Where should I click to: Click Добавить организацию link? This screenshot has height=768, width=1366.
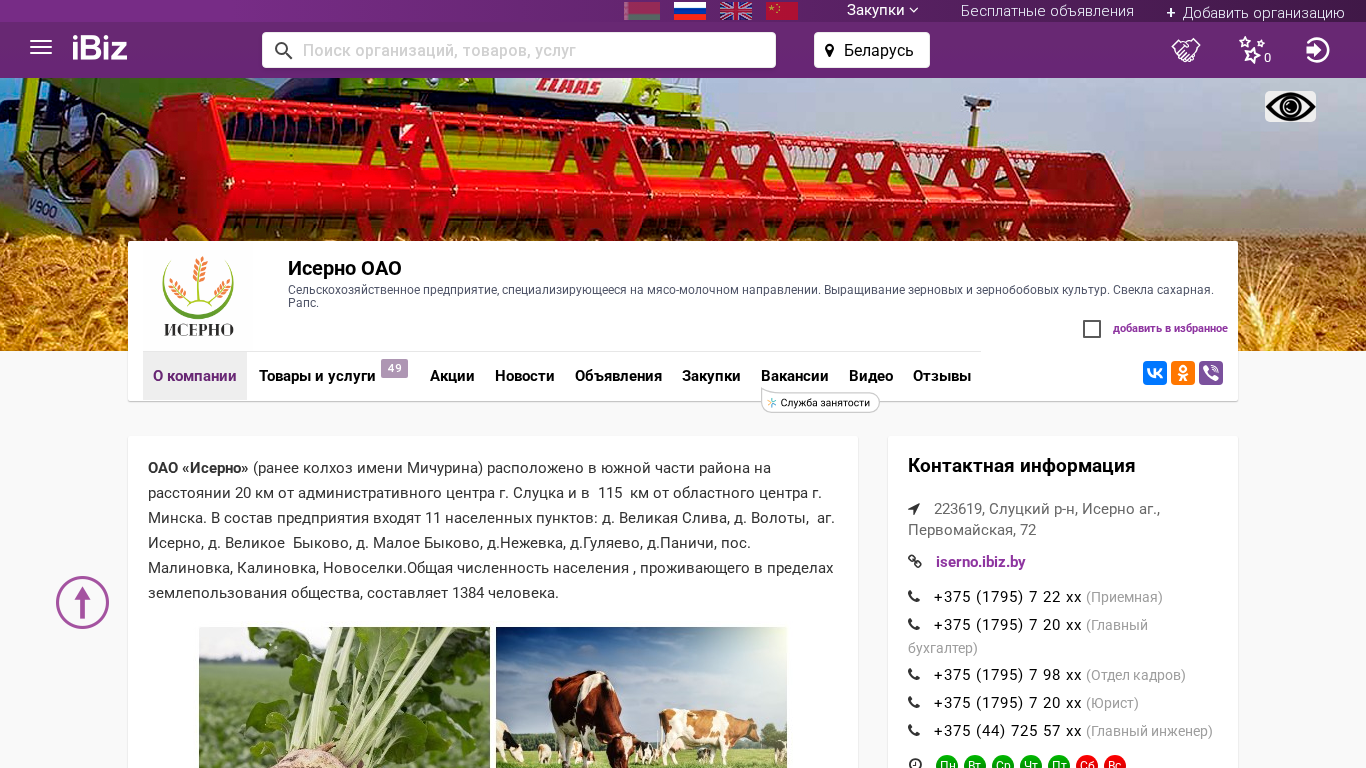pos(1255,12)
